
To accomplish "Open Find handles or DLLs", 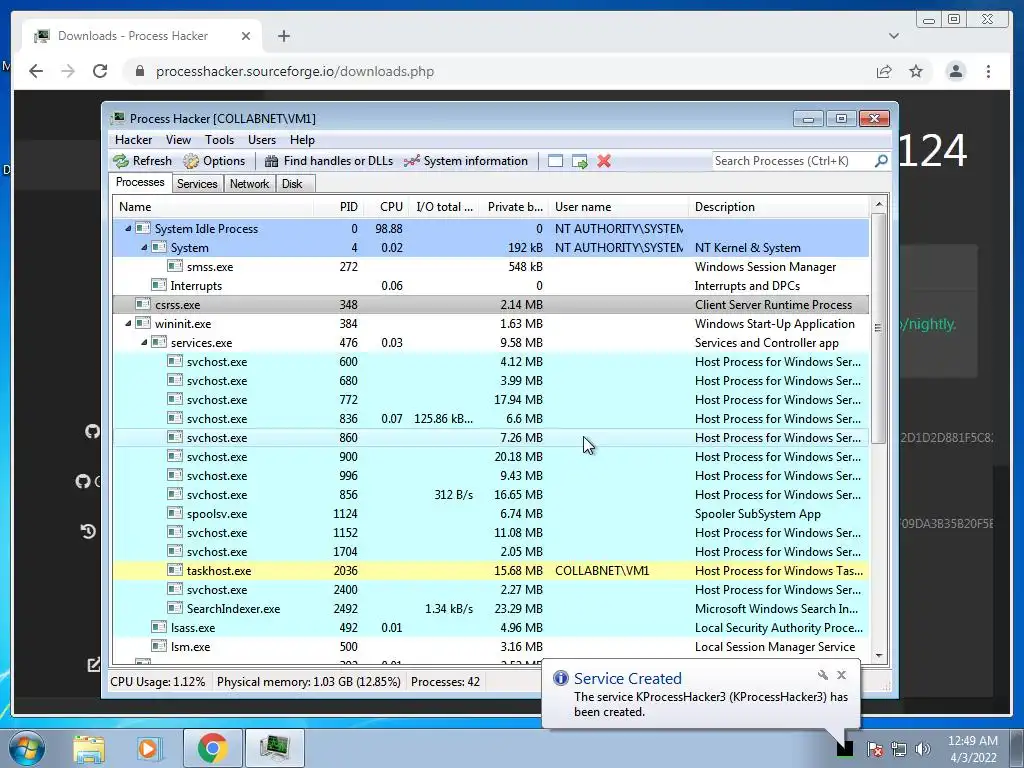I will pos(329,161).
